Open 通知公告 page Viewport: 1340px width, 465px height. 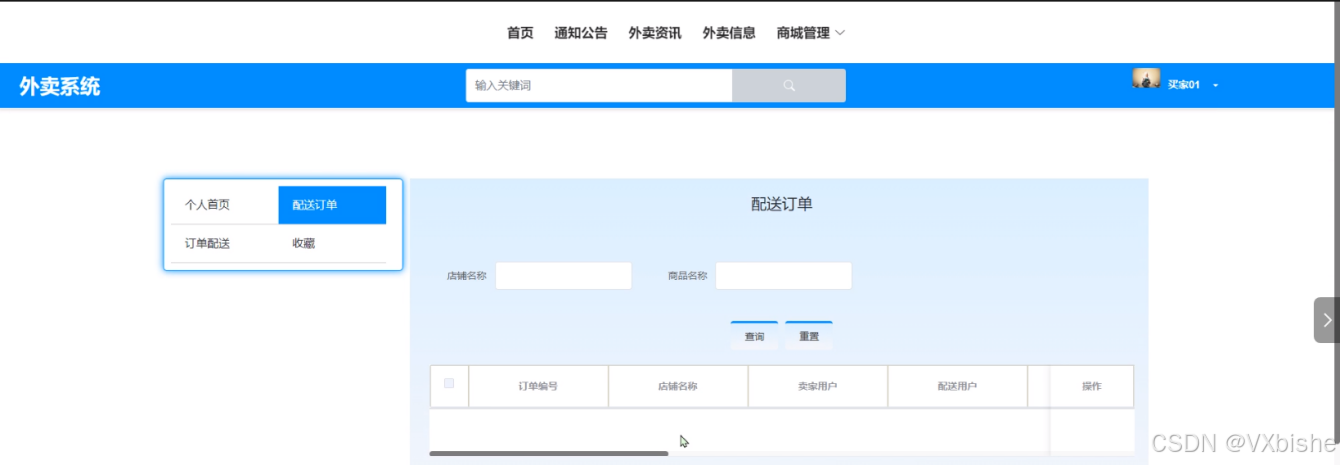[581, 33]
